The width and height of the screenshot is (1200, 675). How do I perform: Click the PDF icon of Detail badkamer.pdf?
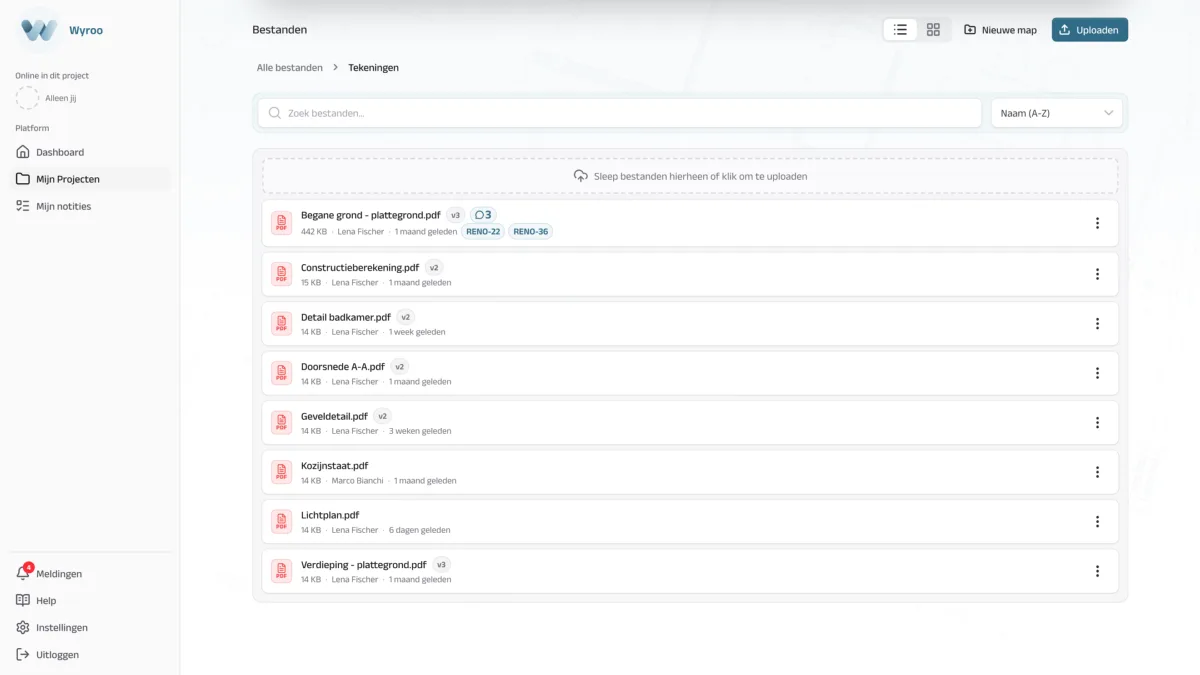click(282, 323)
